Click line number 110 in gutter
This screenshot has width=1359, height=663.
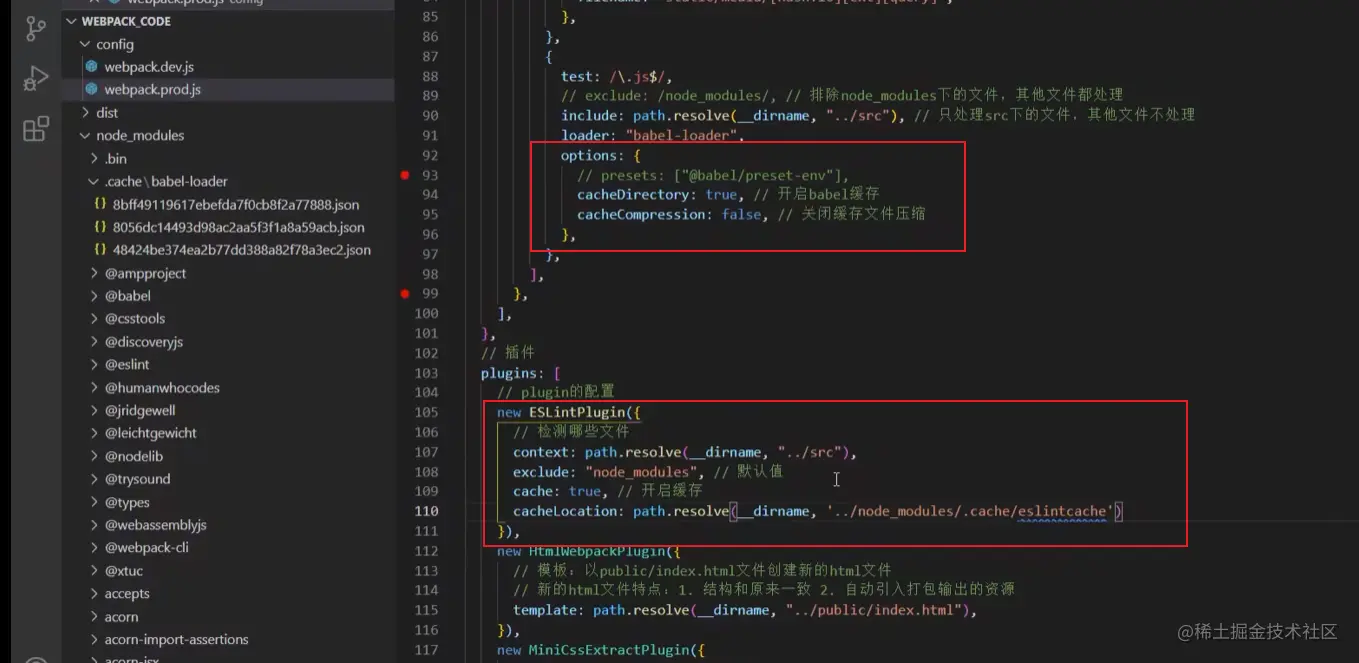click(x=426, y=511)
